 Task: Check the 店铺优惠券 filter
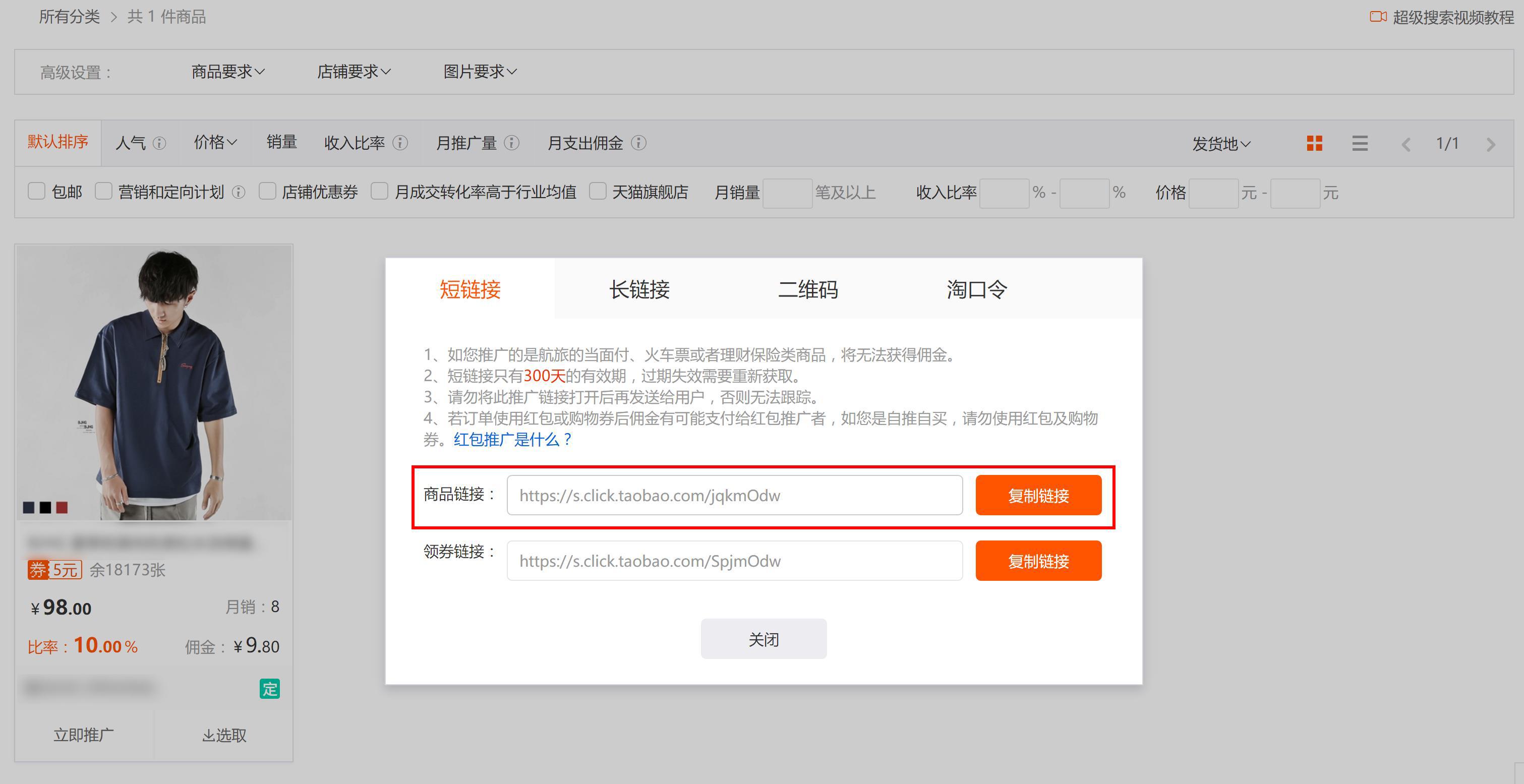[x=267, y=192]
